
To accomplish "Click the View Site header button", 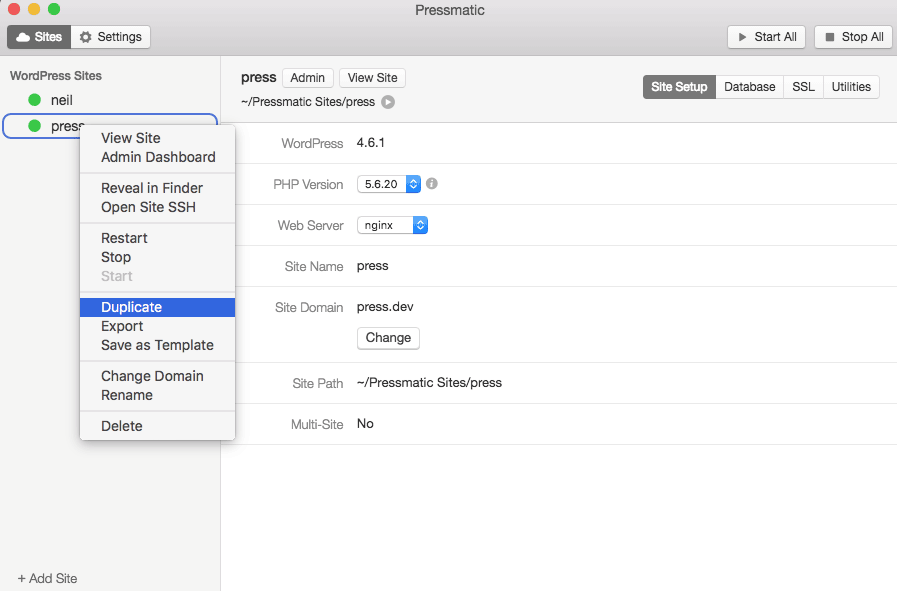I will (372, 78).
